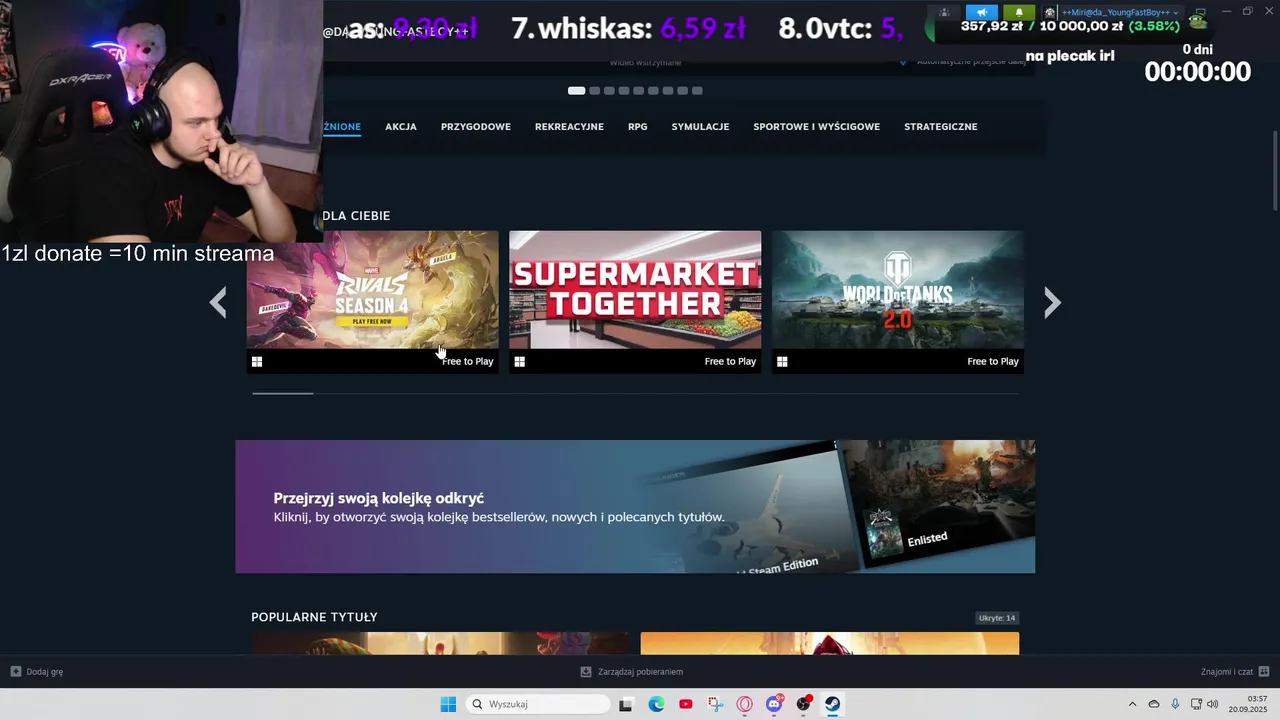Launch Microsoft Edge from taskbar
This screenshot has height=720, width=1280.
656,704
